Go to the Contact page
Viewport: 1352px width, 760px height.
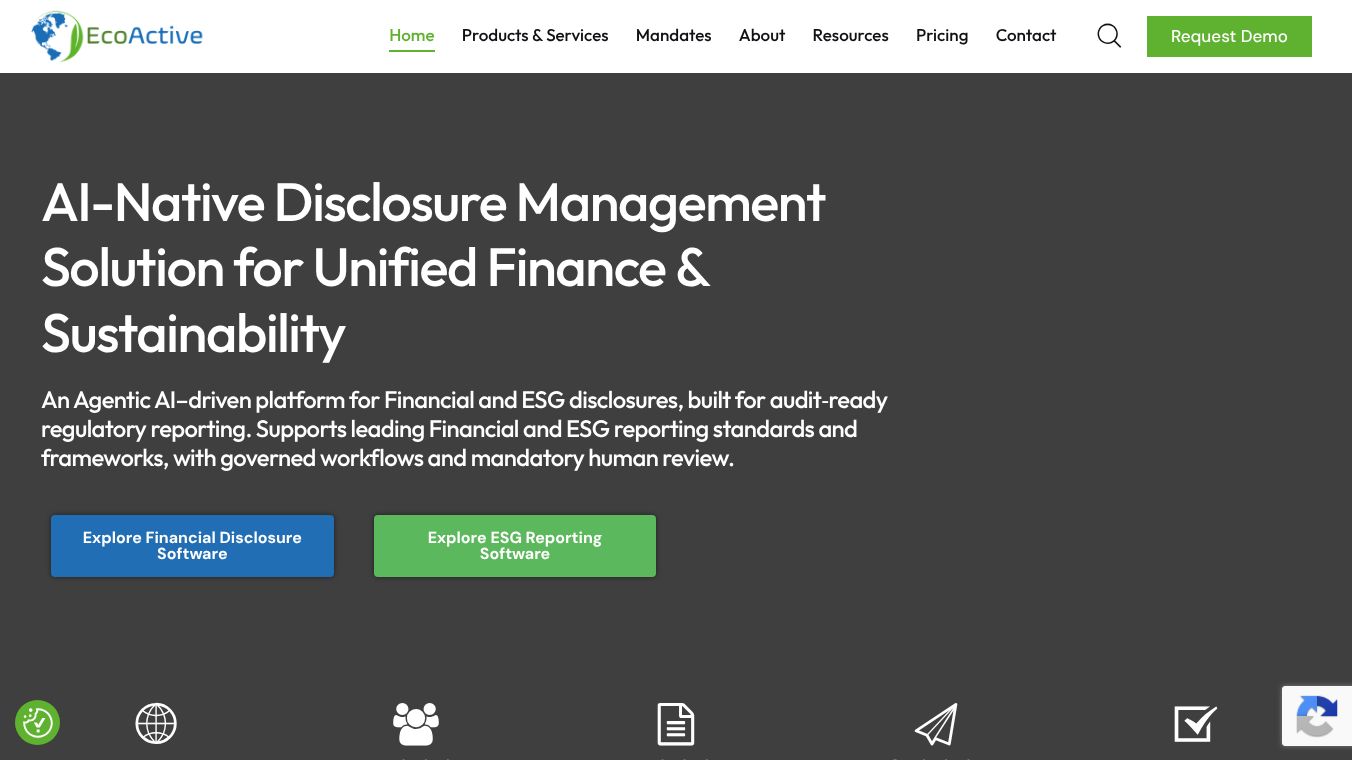tap(1026, 36)
